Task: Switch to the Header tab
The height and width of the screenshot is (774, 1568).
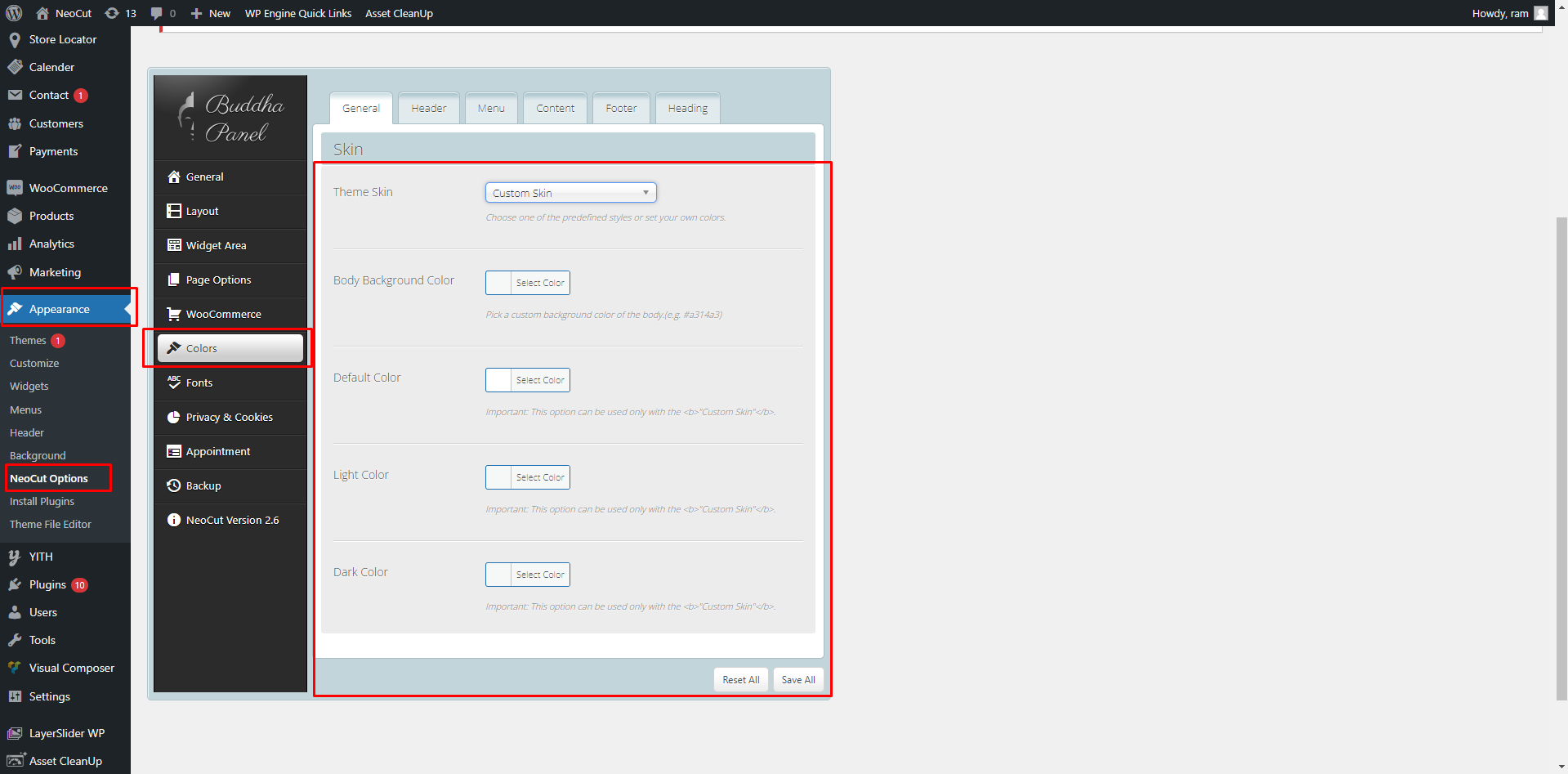Action: point(428,108)
